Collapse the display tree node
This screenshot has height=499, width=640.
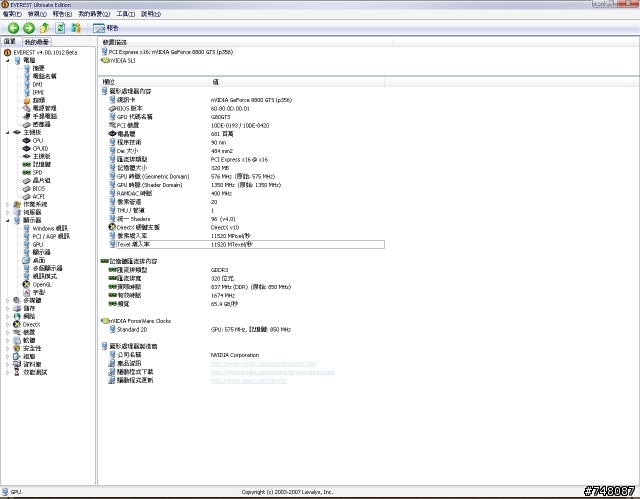[x=7, y=220]
